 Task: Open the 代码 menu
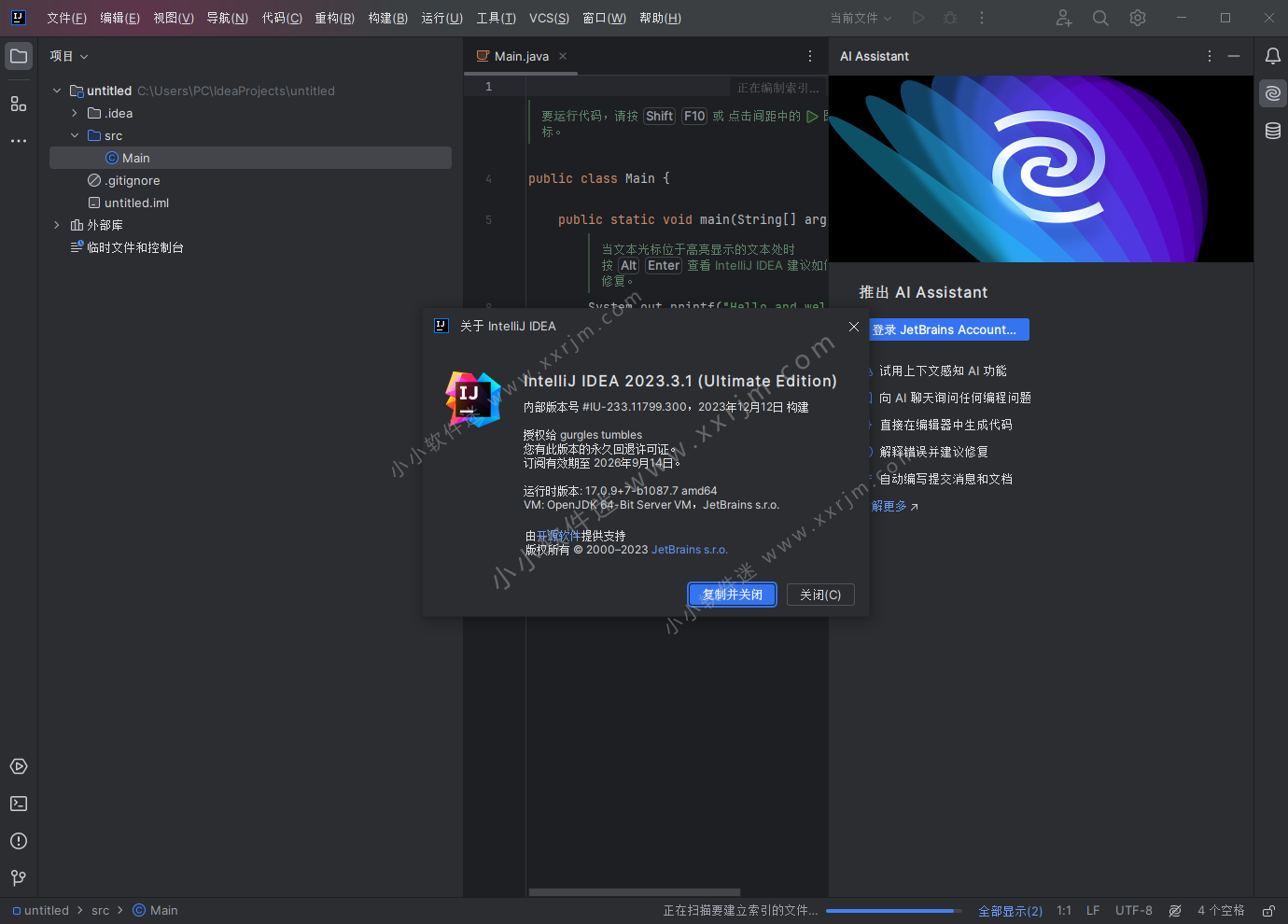(282, 18)
